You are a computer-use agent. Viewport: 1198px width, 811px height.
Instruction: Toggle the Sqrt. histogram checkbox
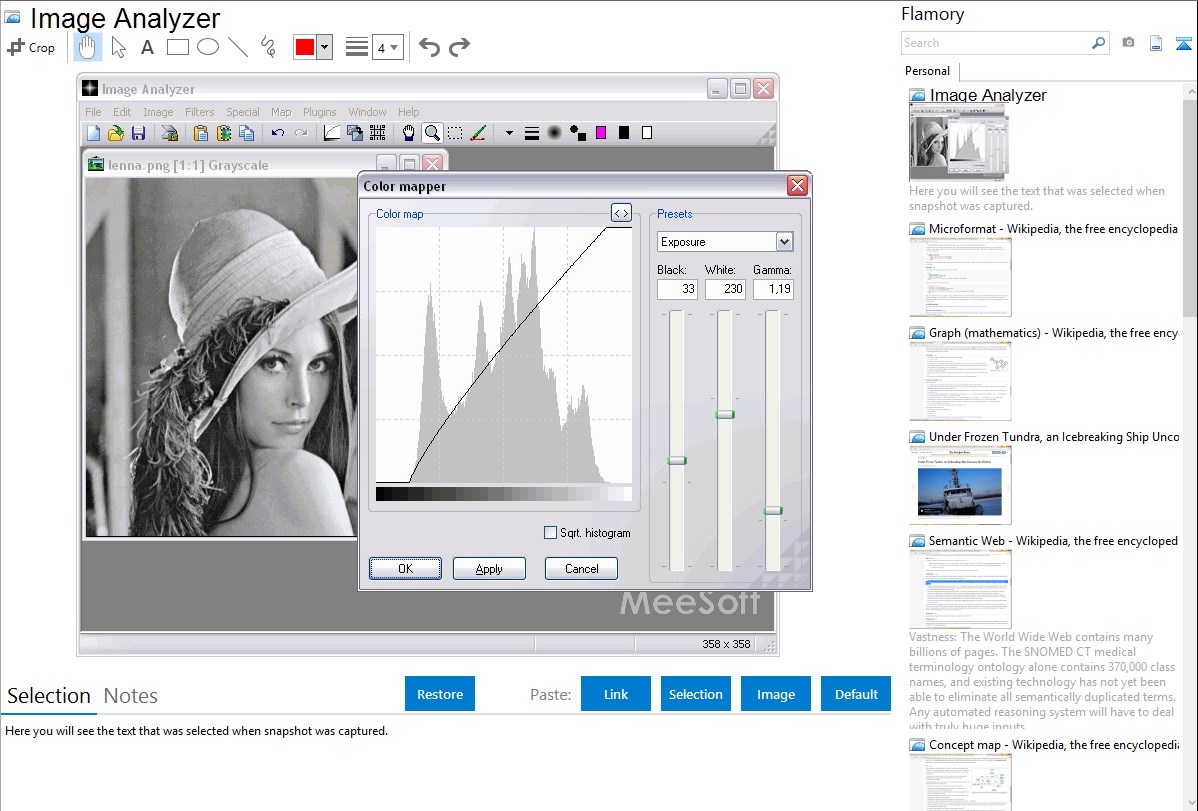click(x=550, y=533)
